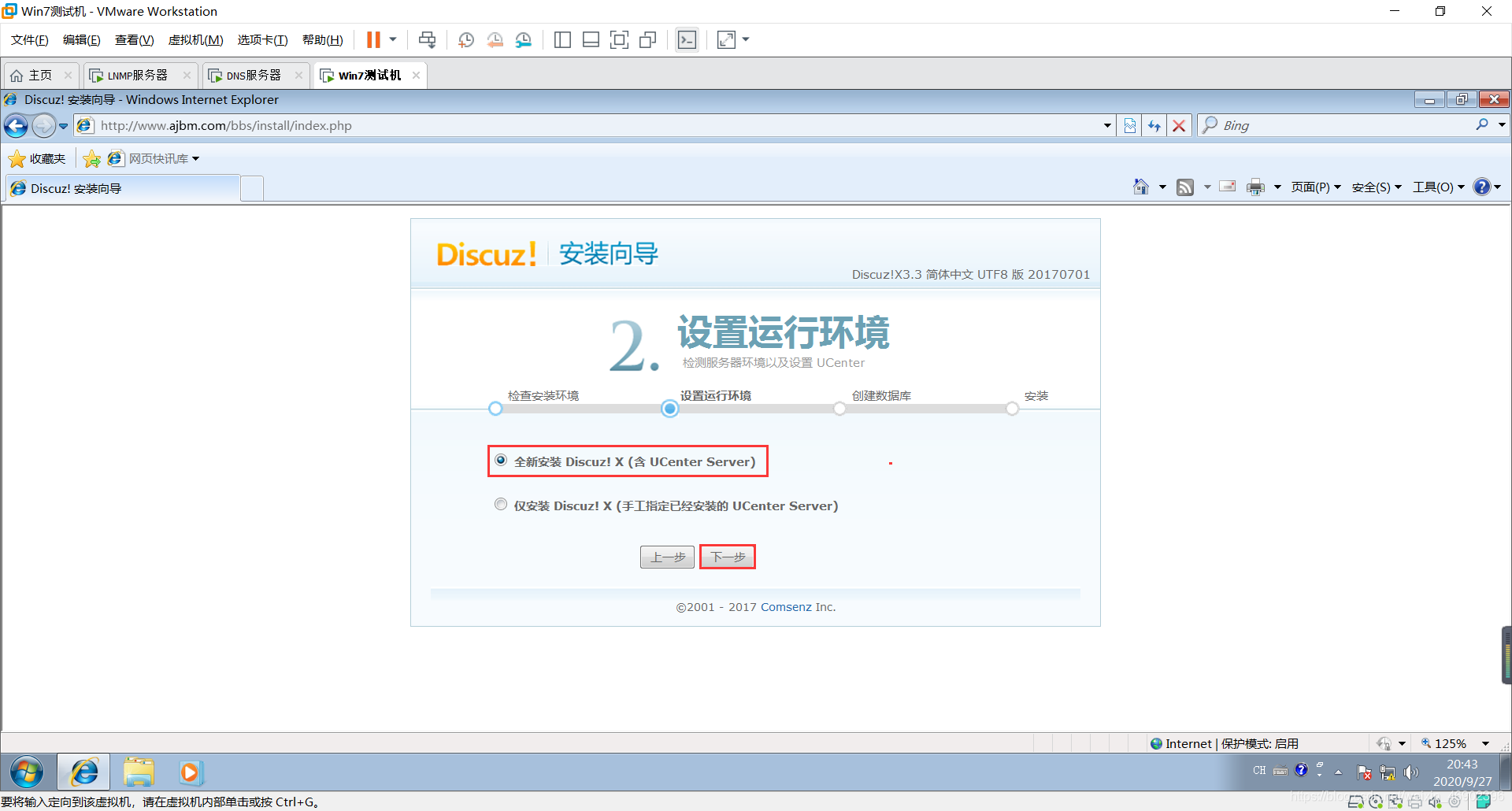The height and width of the screenshot is (811, 1512).
Task: Open the media player taskbar icon
Action: [190, 772]
